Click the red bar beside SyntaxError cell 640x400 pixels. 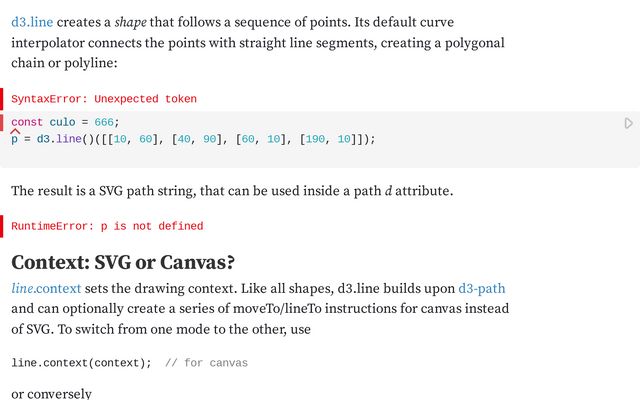(x=2, y=99)
